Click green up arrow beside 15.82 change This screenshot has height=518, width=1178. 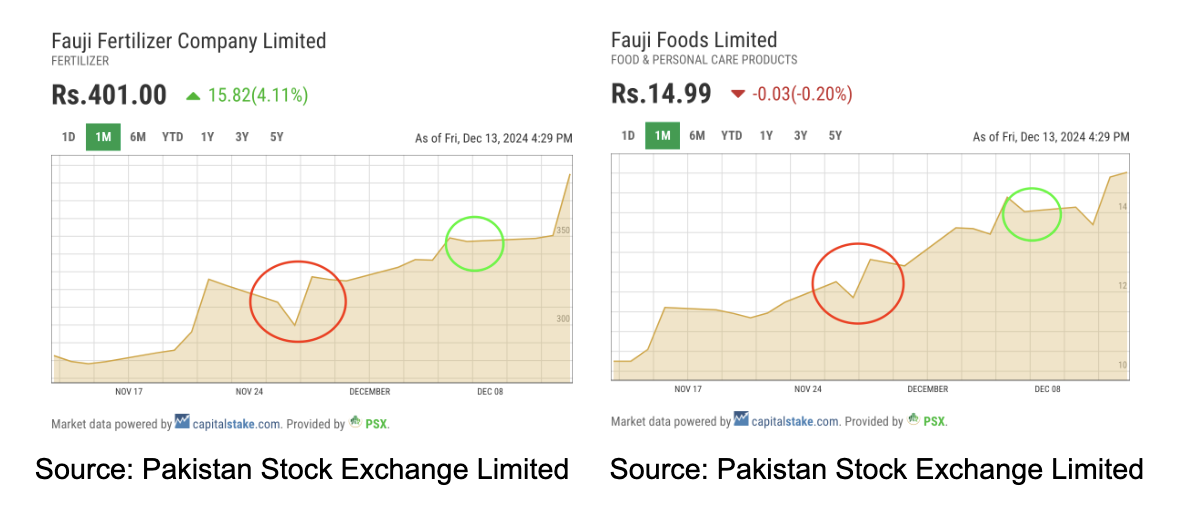click(x=193, y=96)
